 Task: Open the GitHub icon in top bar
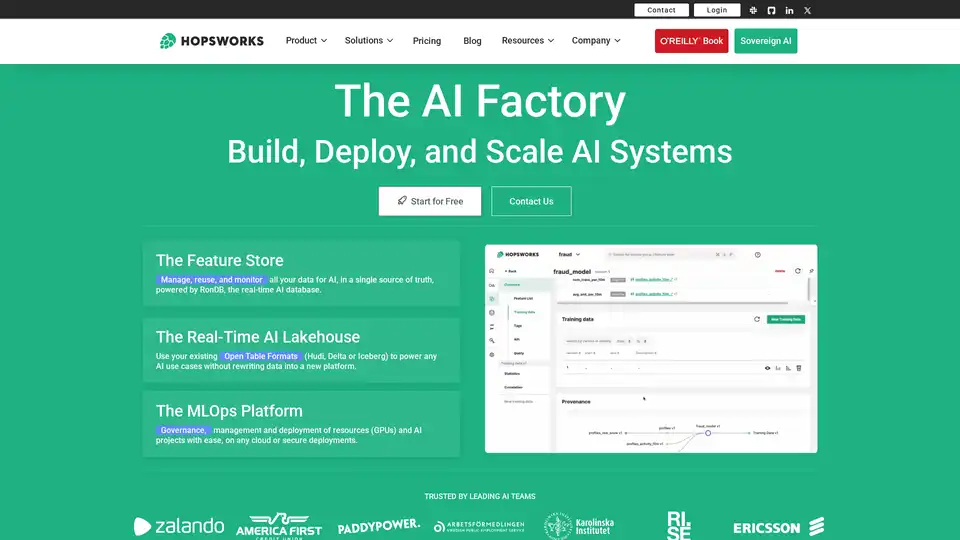point(771,10)
